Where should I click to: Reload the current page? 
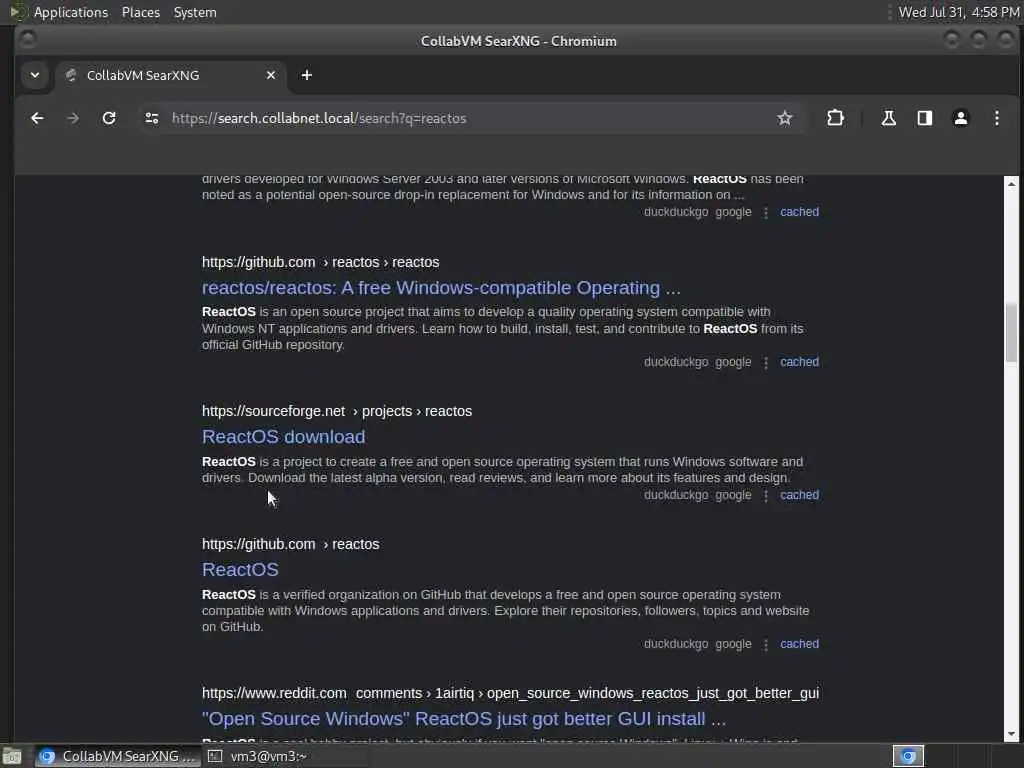pyautogui.click(x=109, y=118)
